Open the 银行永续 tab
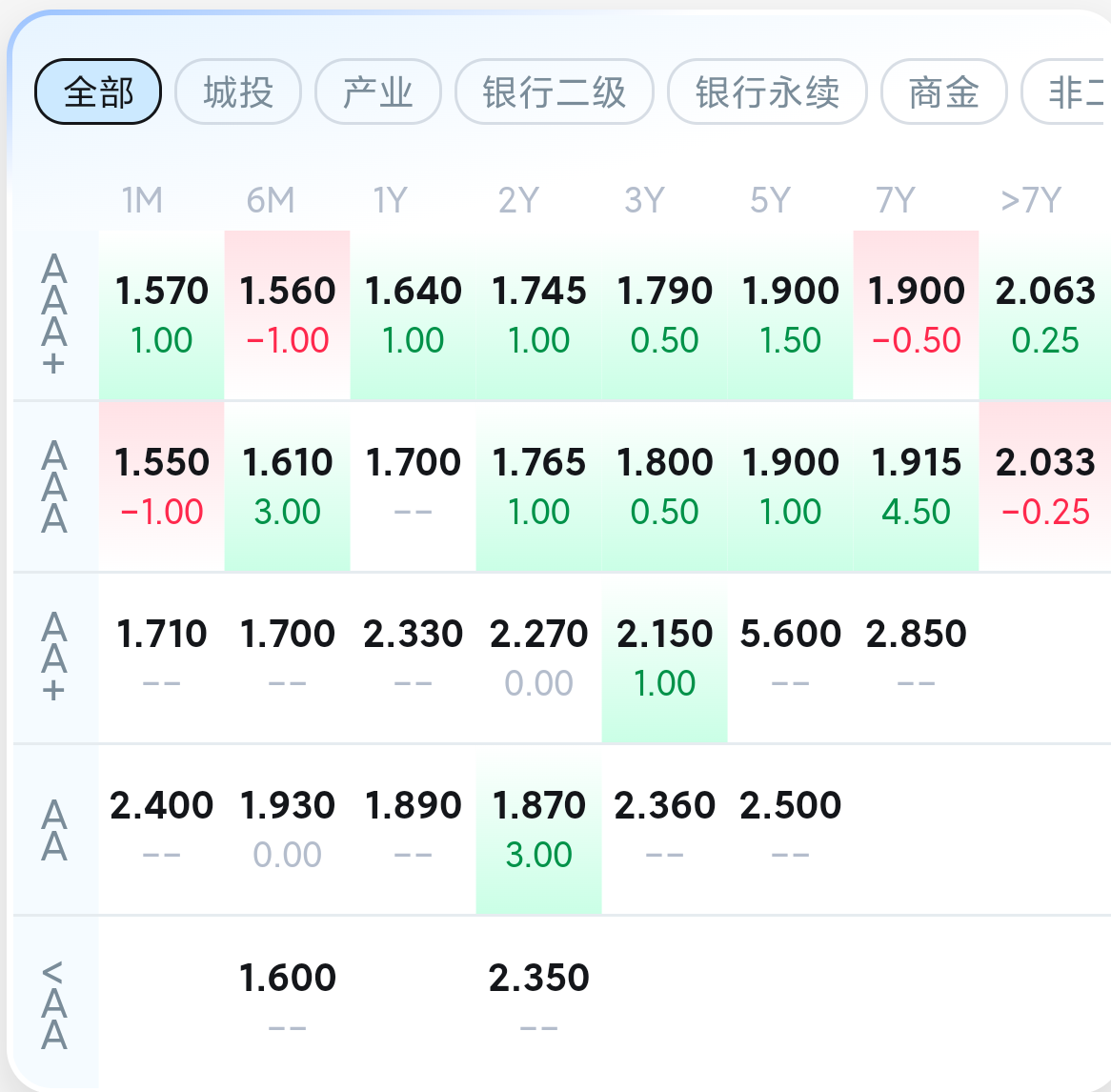1111x1092 pixels. [x=767, y=91]
